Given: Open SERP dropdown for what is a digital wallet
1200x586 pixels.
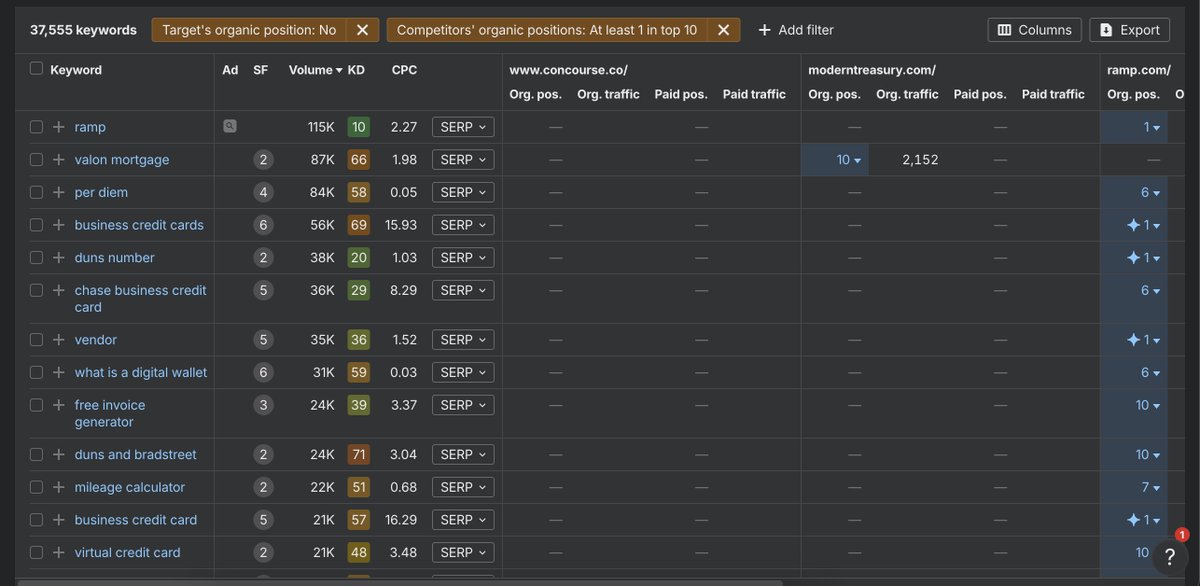Looking at the screenshot, I should (463, 372).
